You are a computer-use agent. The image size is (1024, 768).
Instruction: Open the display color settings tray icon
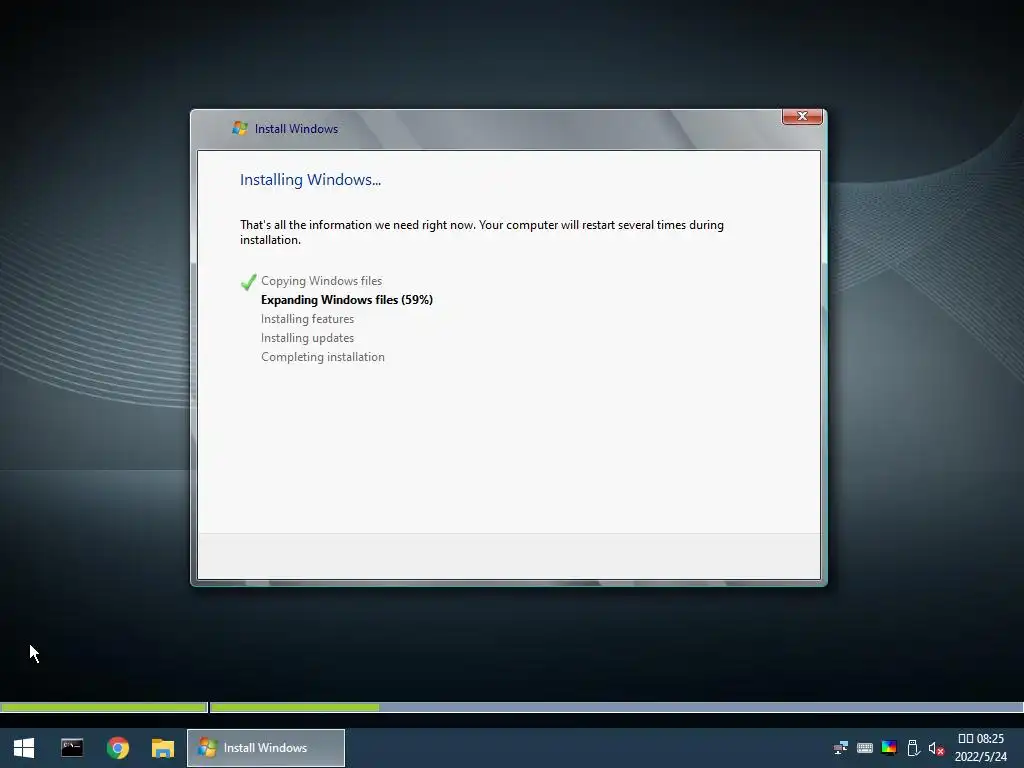point(889,748)
